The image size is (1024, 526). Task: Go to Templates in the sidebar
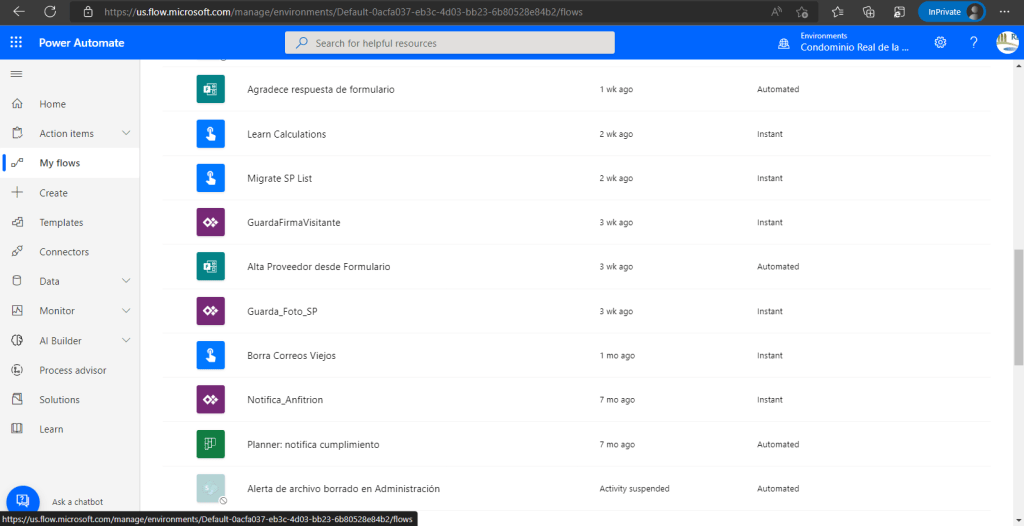pyautogui.click(x=61, y=223)
